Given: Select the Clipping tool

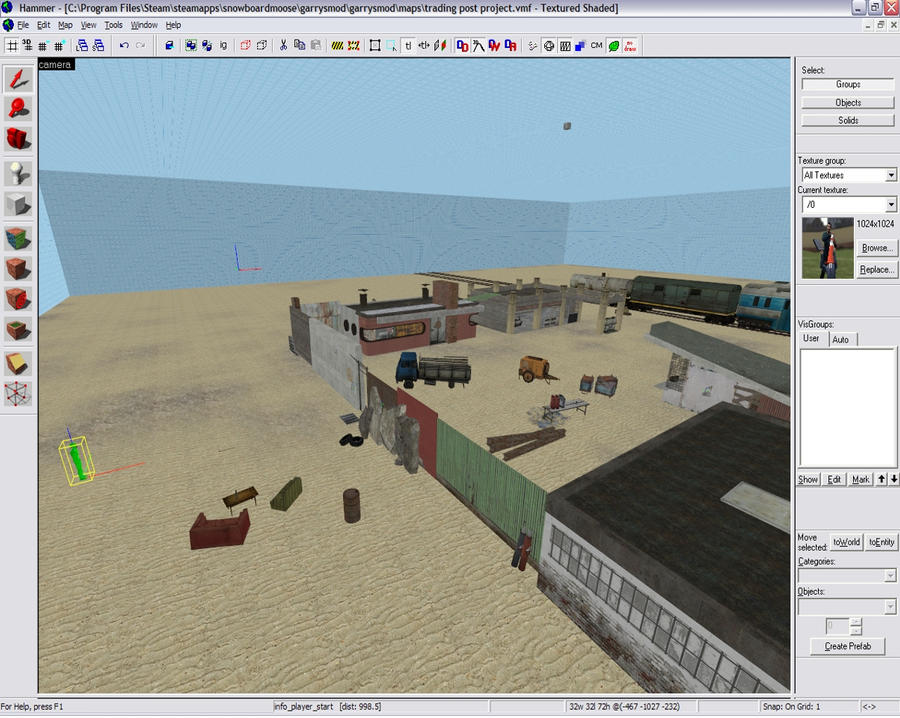Looking at the screenshot, I should [x=18, y=364].
